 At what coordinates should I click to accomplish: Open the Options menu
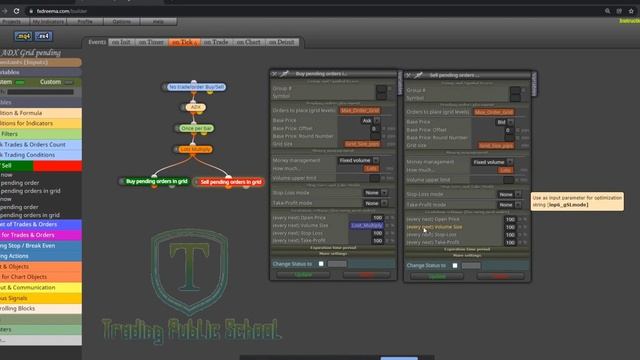(x=122, y=21)
